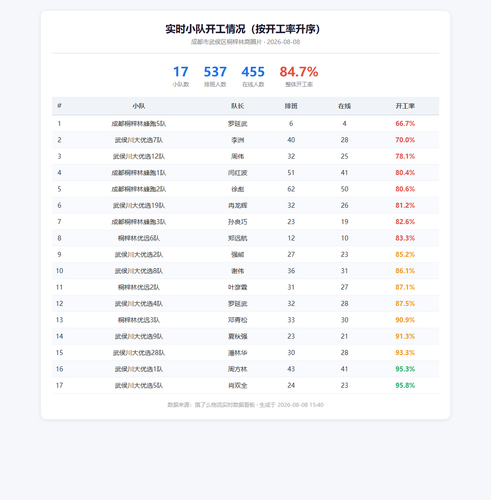491x500 pixels.
Task: Click the # column header
Action: pyautogui.click(x=59, y=106)
